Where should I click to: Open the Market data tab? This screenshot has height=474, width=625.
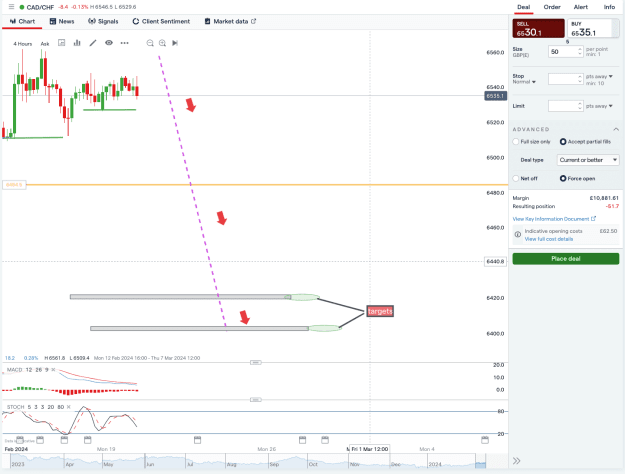click(230, 21)
